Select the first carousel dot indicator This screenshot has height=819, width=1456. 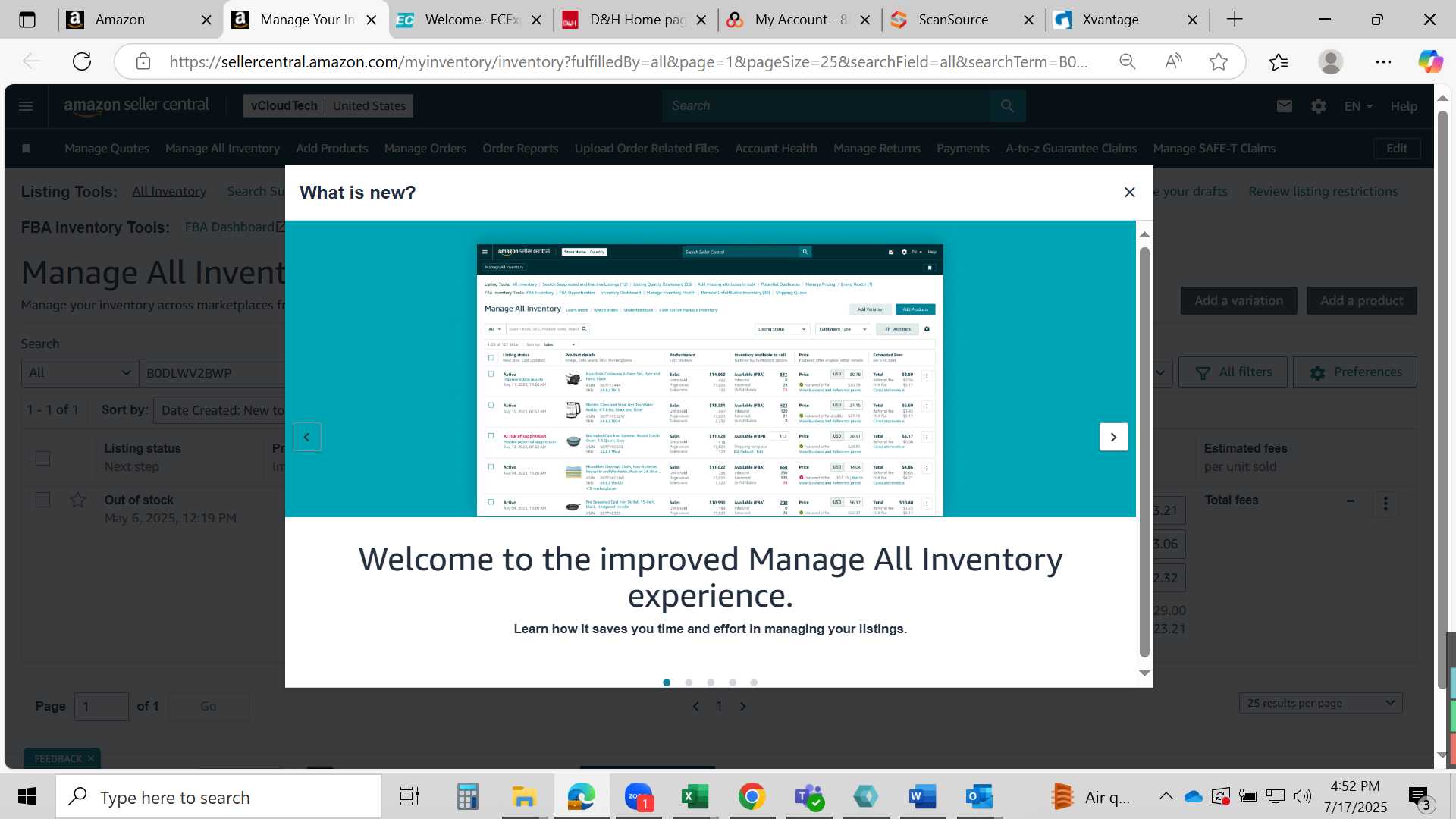click(x=667, y=682)
